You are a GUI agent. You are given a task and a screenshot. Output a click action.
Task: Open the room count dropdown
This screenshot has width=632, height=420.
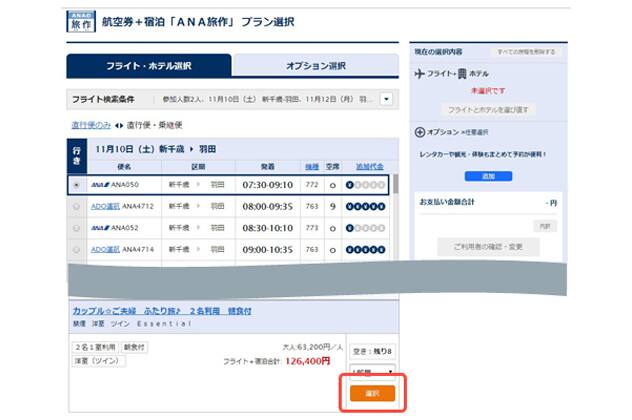pyautogui.click(x=372, y=369)
